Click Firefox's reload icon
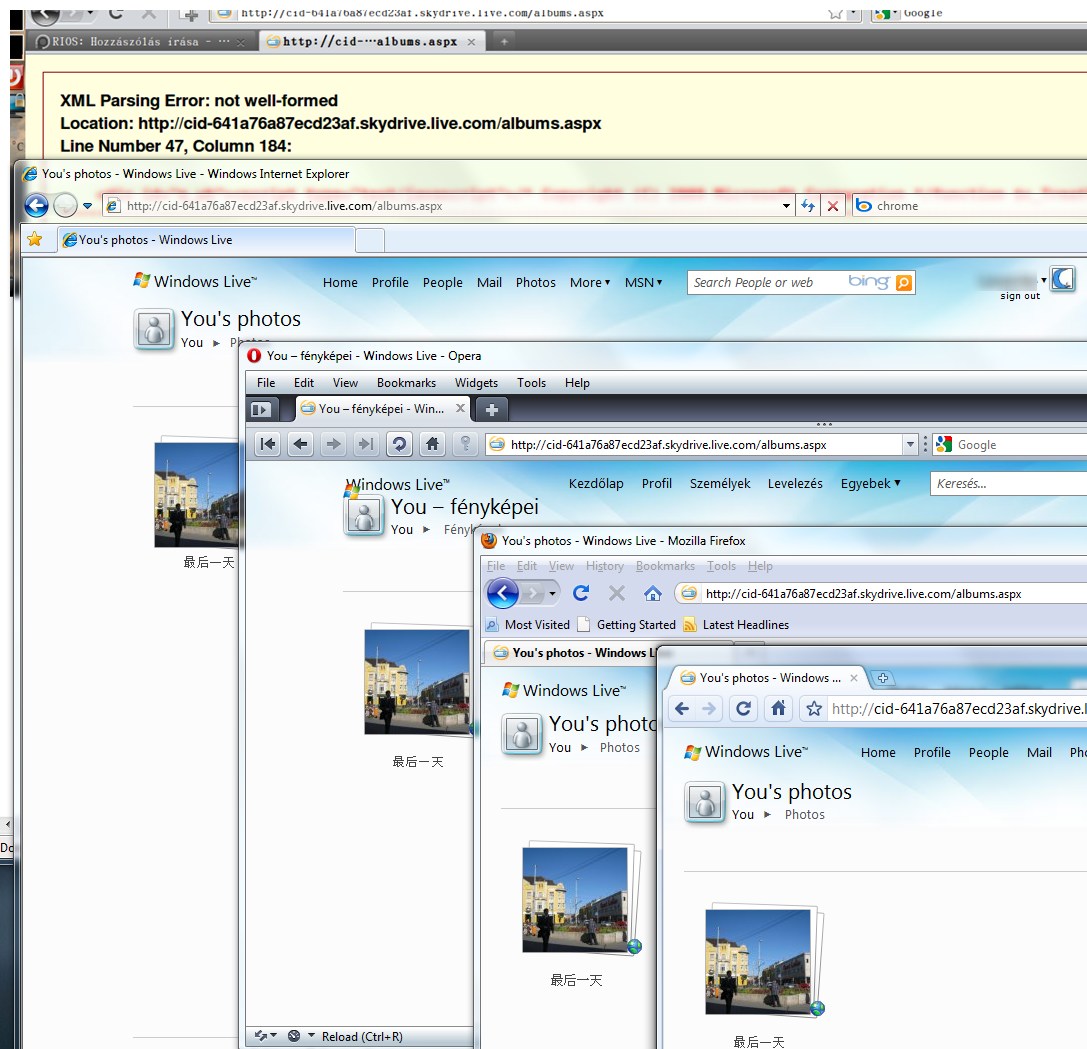 (x=581, y=593)
